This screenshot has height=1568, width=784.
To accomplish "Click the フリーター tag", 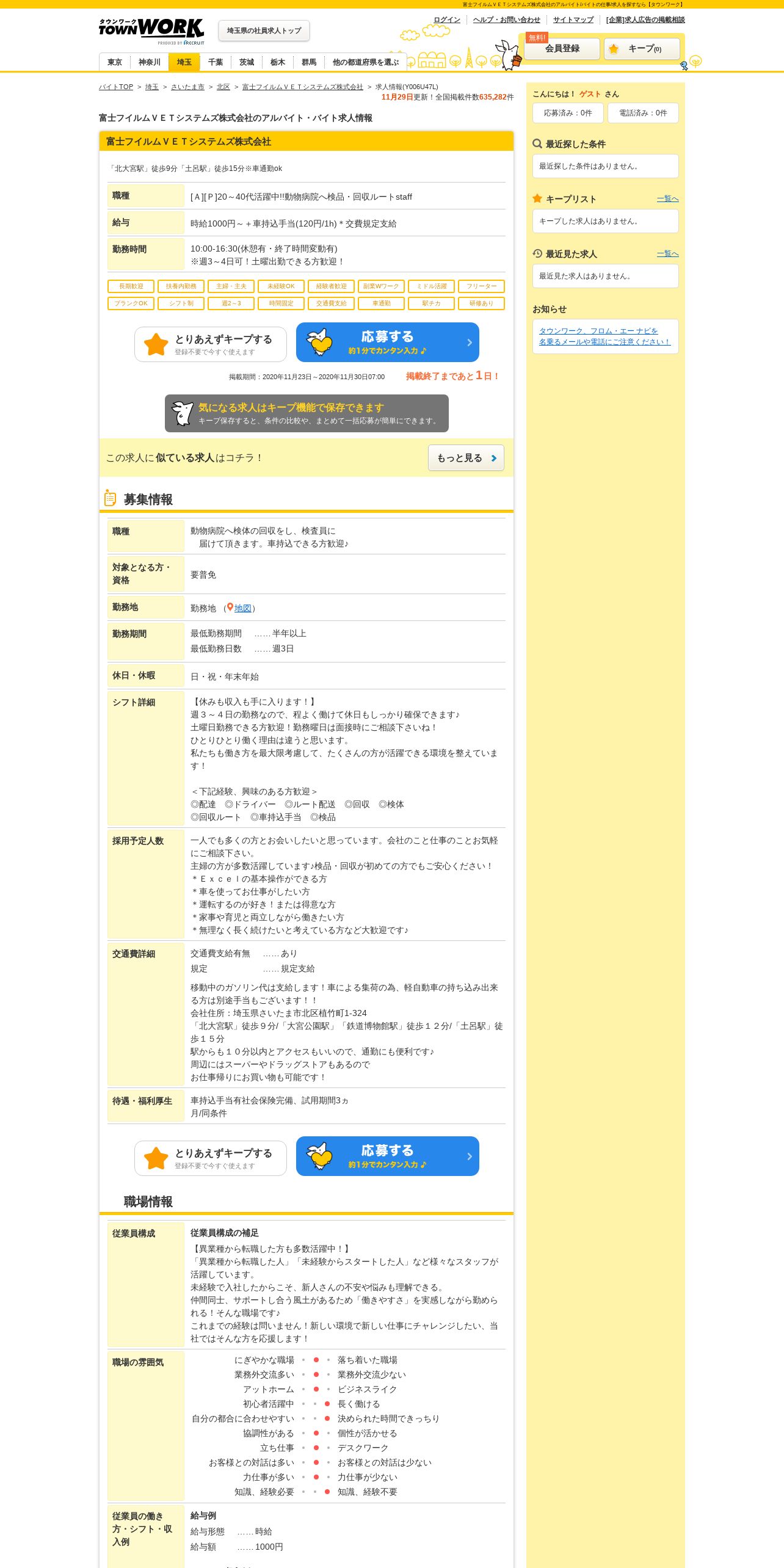I will (482, 286).
